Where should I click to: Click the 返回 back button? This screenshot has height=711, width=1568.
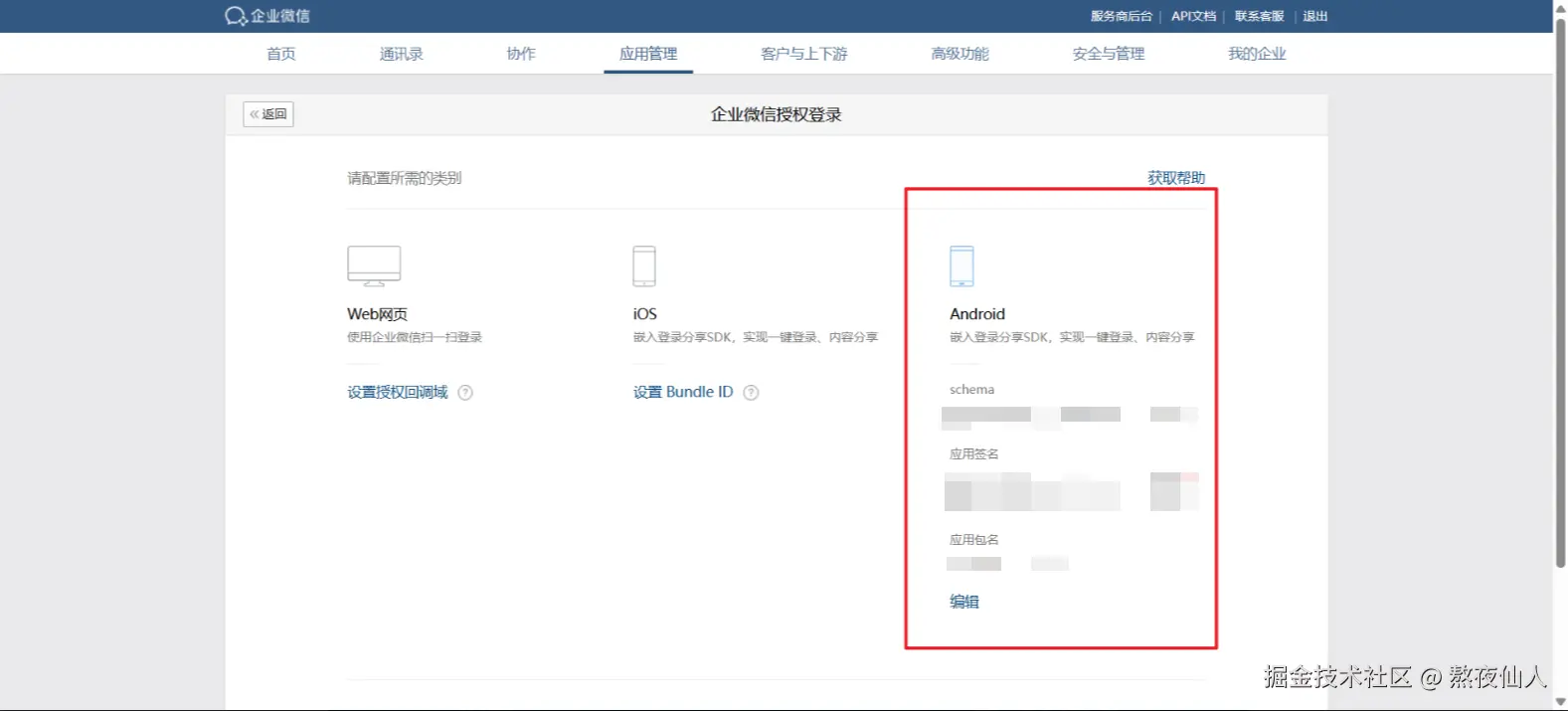point(268,114)
